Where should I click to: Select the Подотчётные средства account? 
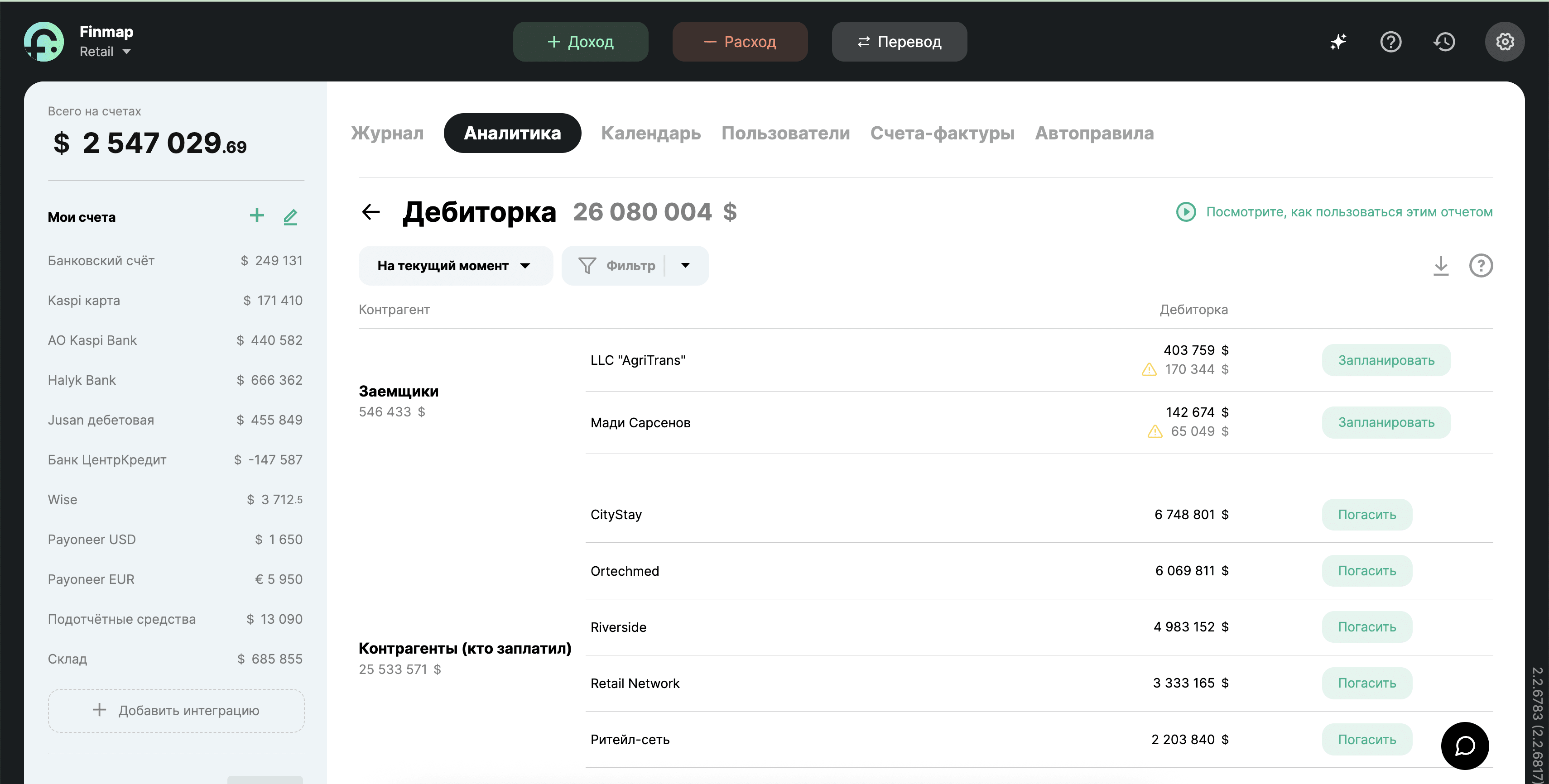point(175,619)
